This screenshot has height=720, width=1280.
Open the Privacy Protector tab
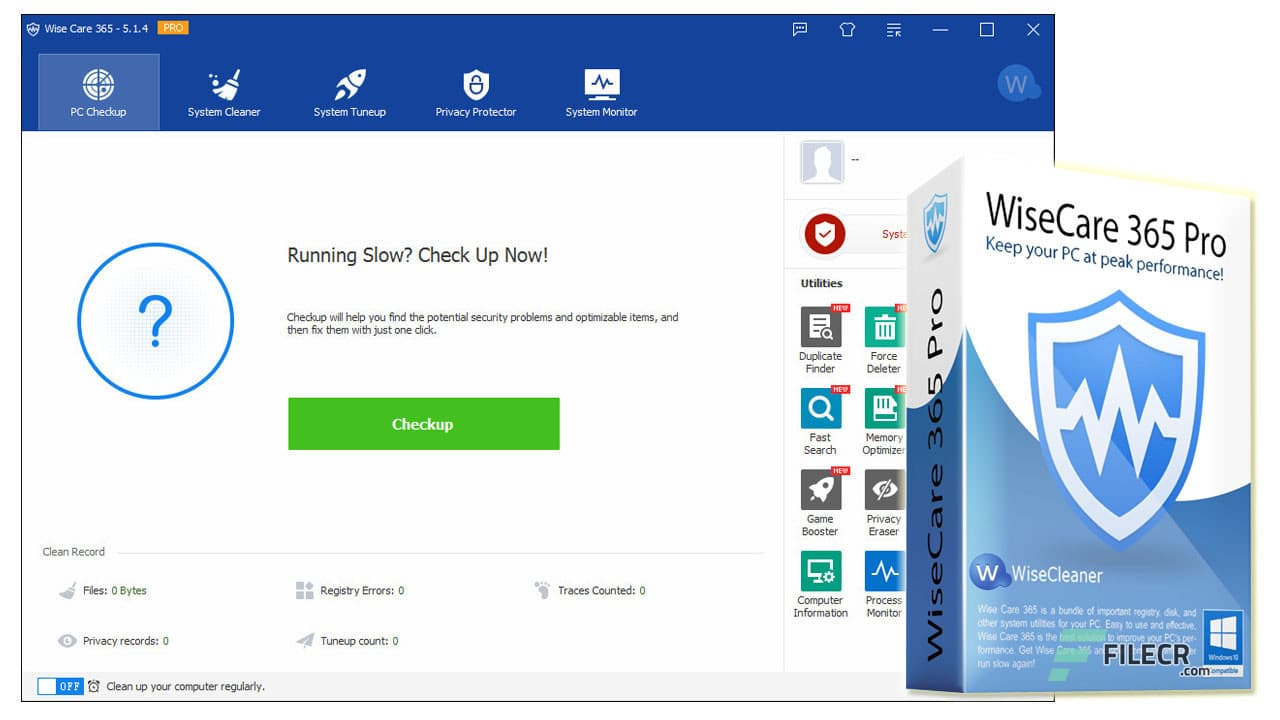475,91
